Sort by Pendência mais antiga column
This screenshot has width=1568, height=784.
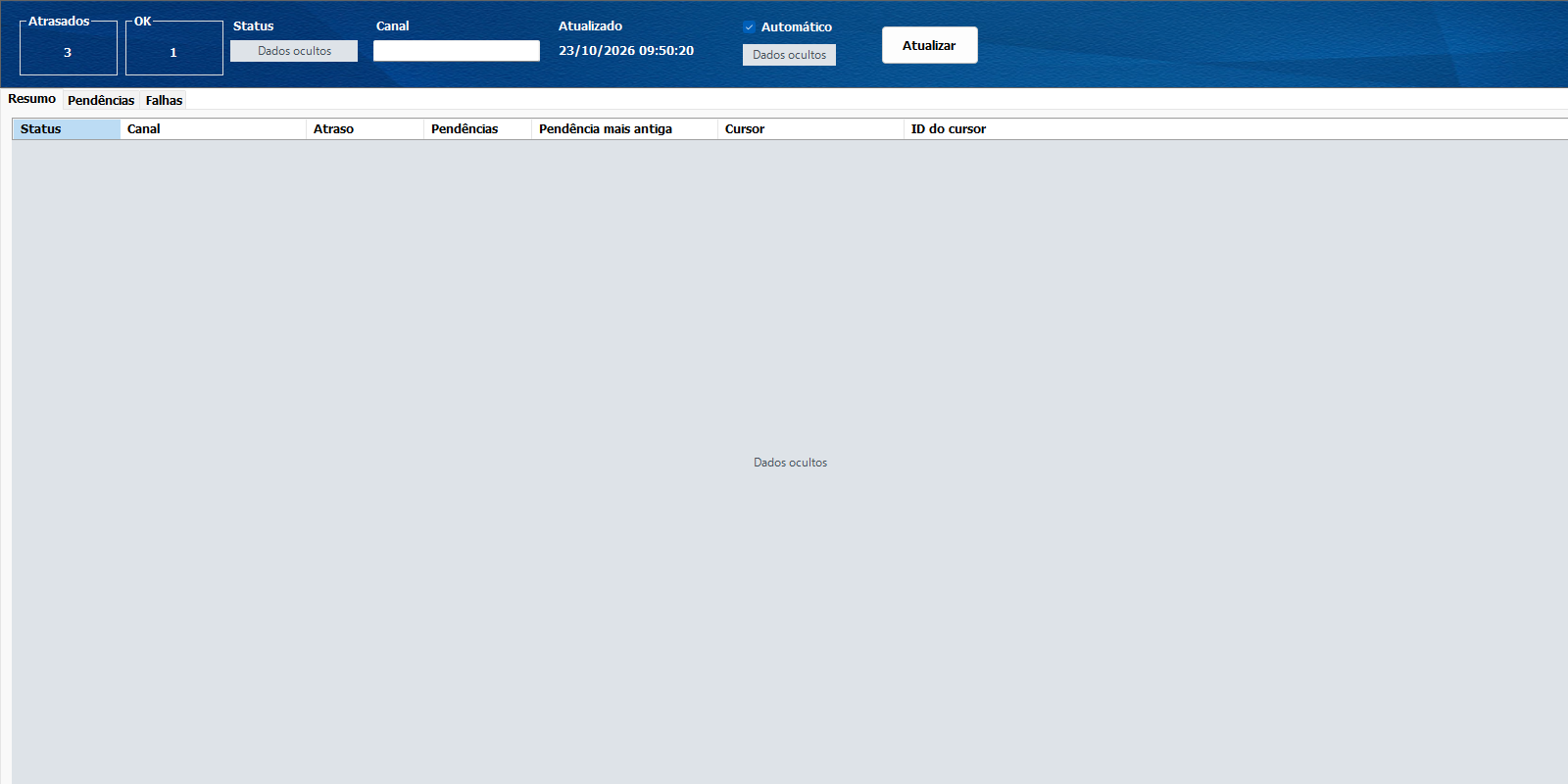624,129
